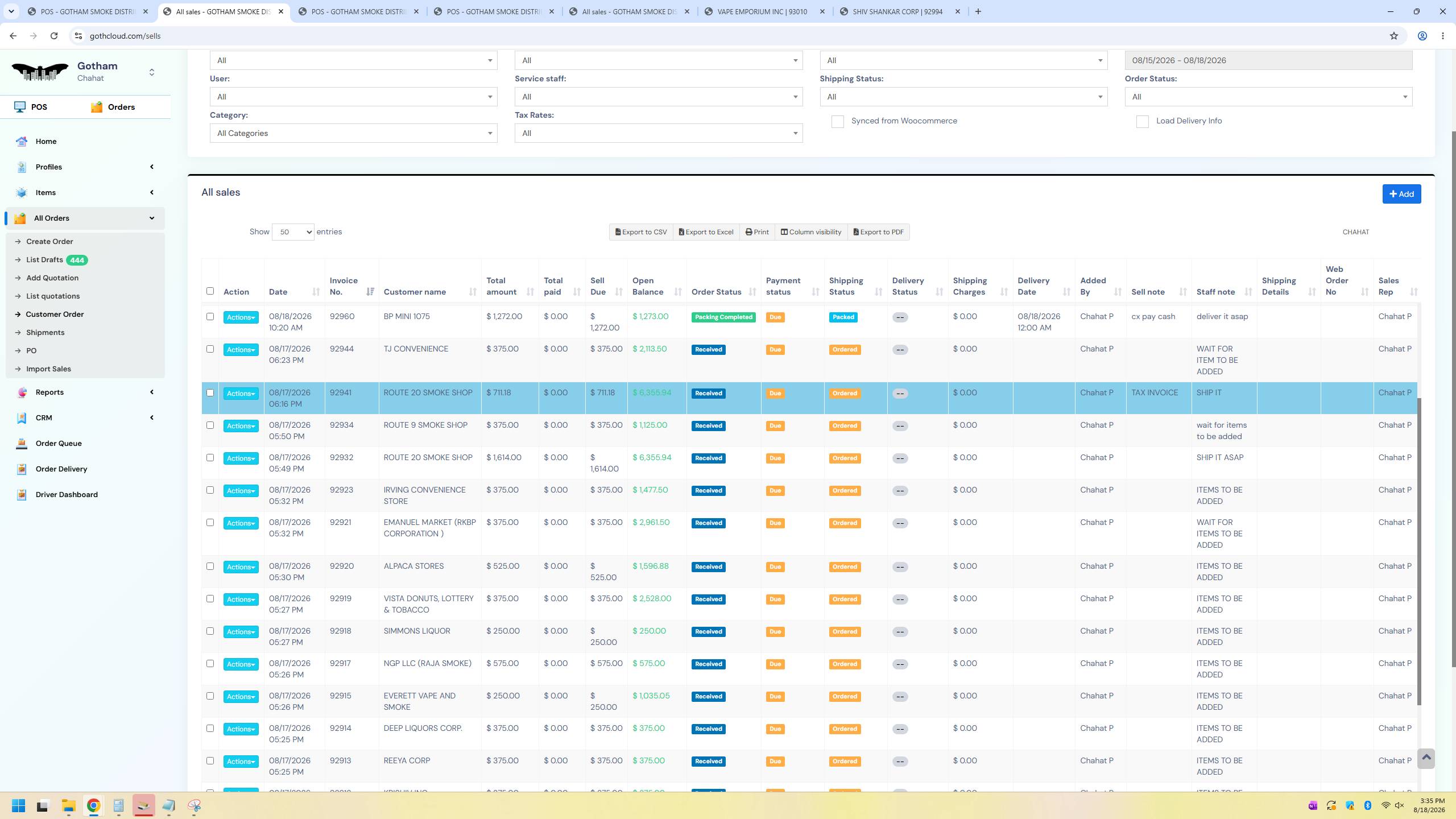Enable the Synced from Woocommerce checkbox
This screenshot has width=1456, height=819.
837,122
